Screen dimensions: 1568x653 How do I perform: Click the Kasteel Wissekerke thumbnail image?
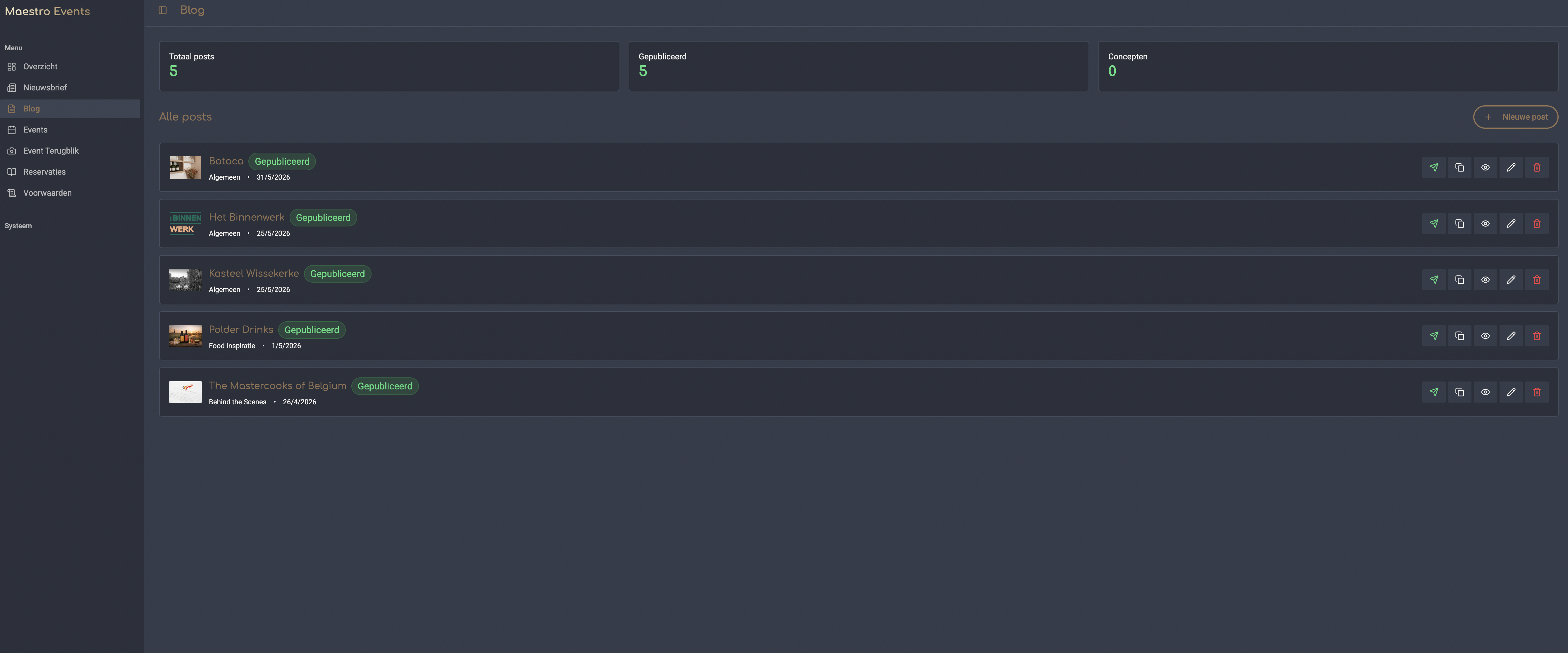tap(185, 280)
